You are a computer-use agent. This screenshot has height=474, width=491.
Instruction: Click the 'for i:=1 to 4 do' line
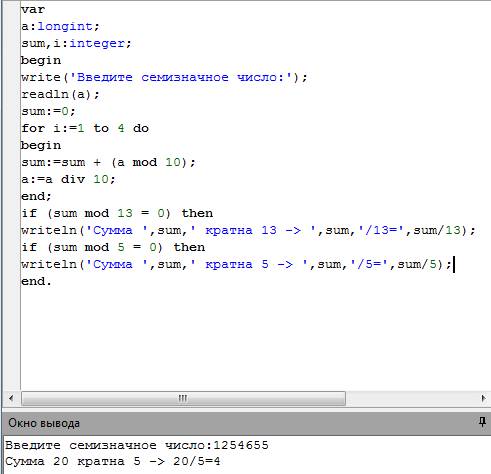point(85,128)
